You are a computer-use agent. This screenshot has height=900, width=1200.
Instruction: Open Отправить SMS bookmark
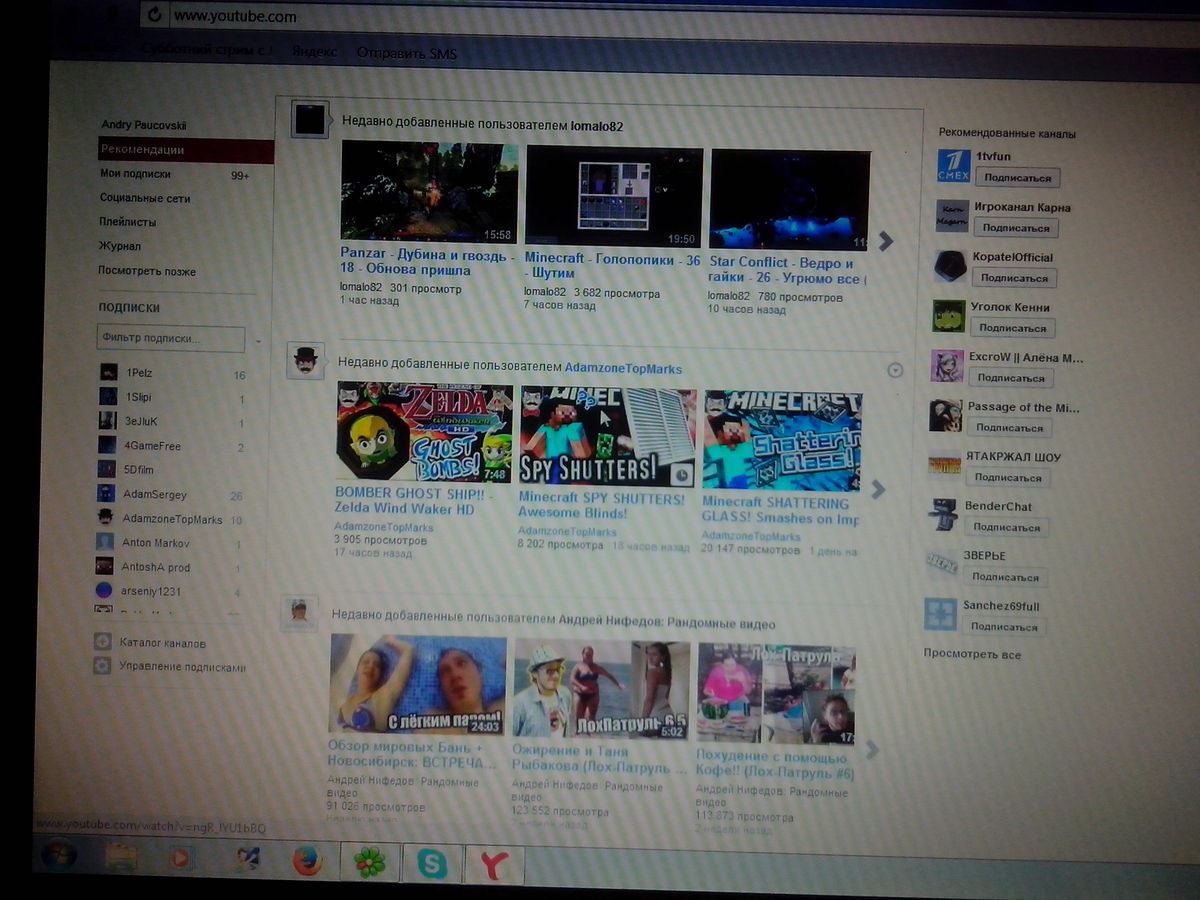[406, 53]
